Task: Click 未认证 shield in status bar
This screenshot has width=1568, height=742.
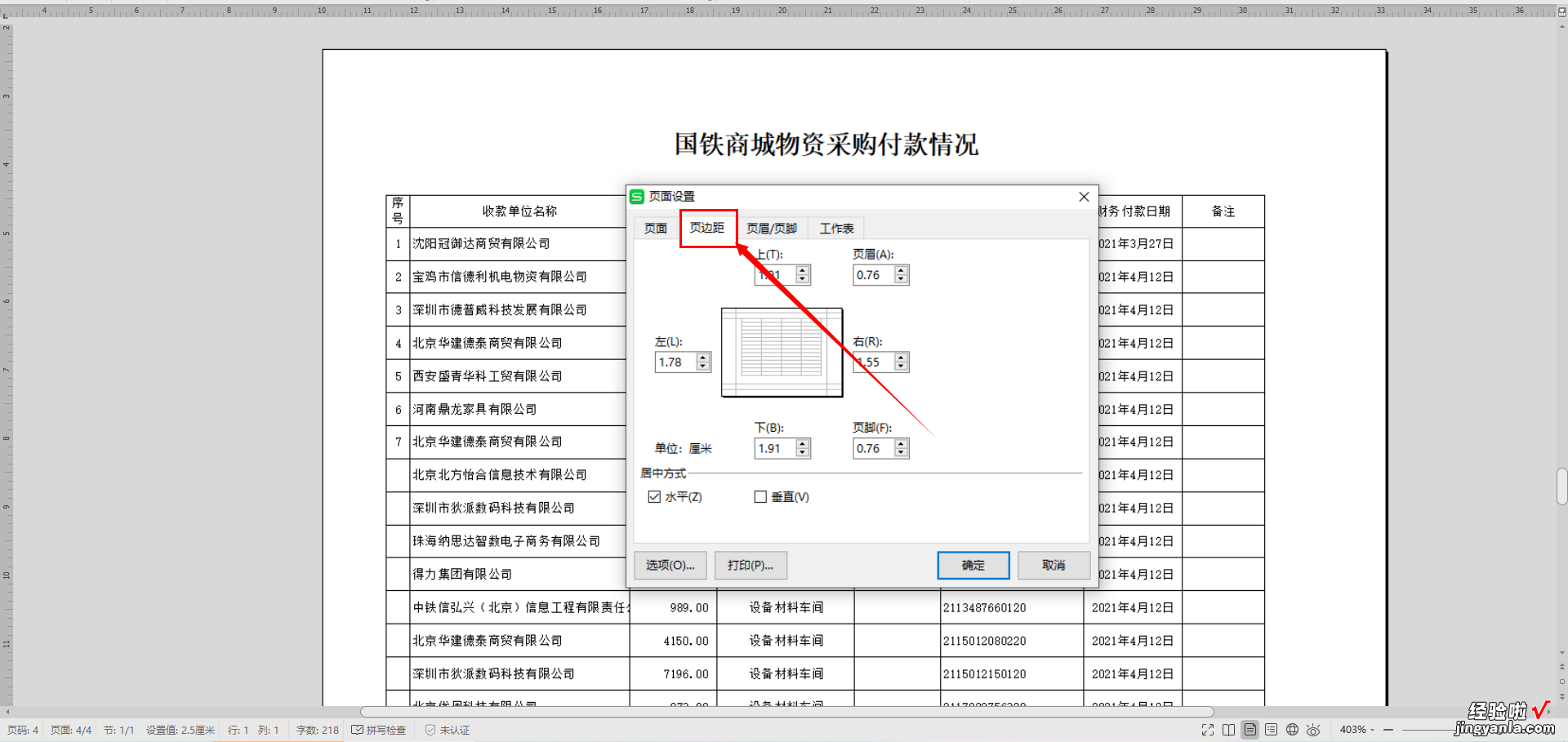Action: pos(448,730)
